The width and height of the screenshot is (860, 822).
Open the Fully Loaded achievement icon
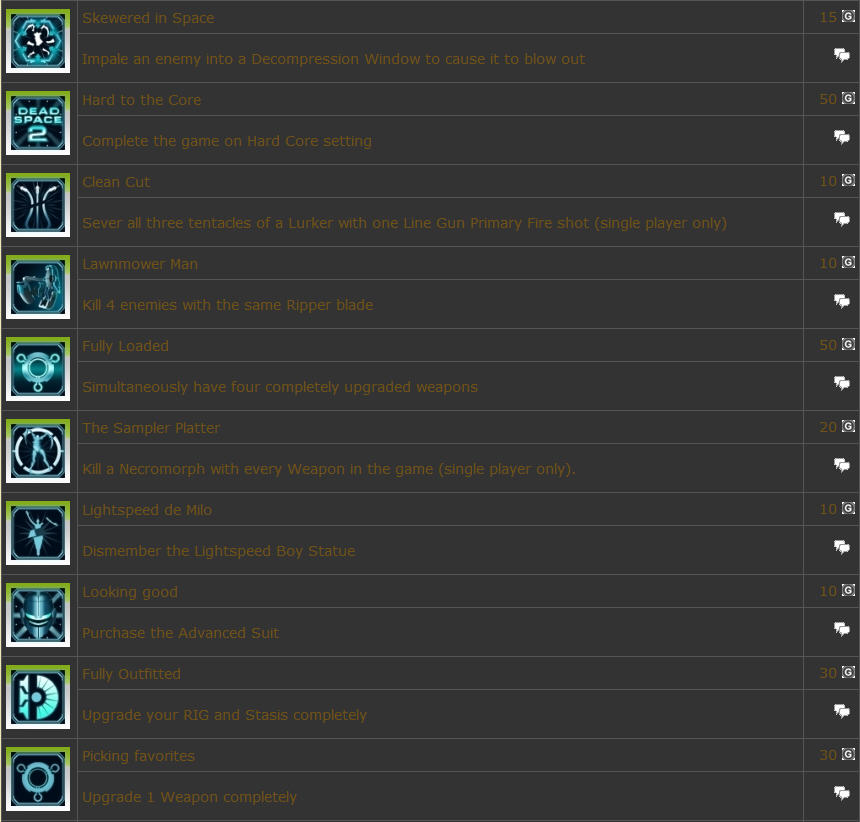(38, 369)
